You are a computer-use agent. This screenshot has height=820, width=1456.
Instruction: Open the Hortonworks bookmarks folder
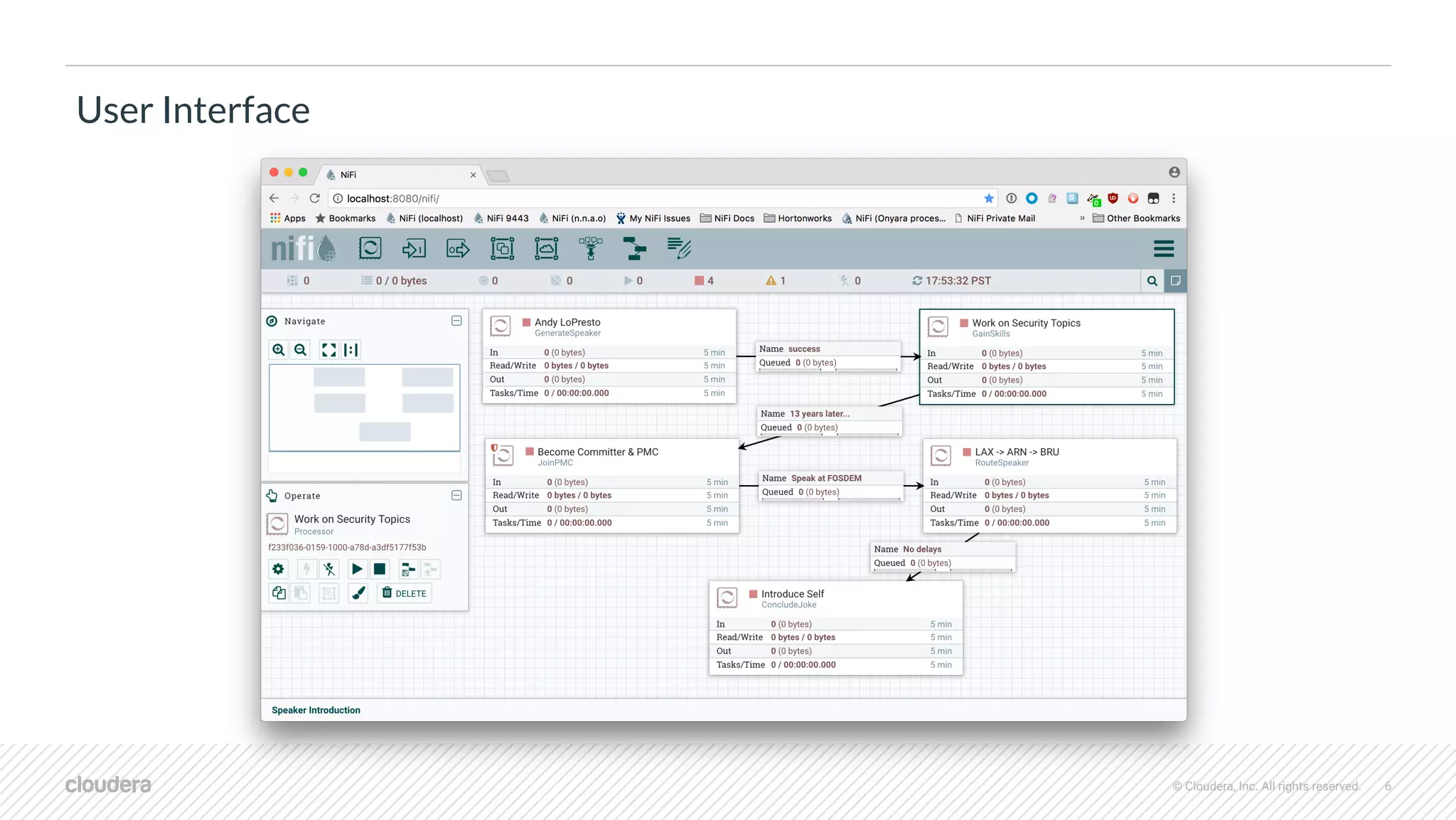coord(798,218)
